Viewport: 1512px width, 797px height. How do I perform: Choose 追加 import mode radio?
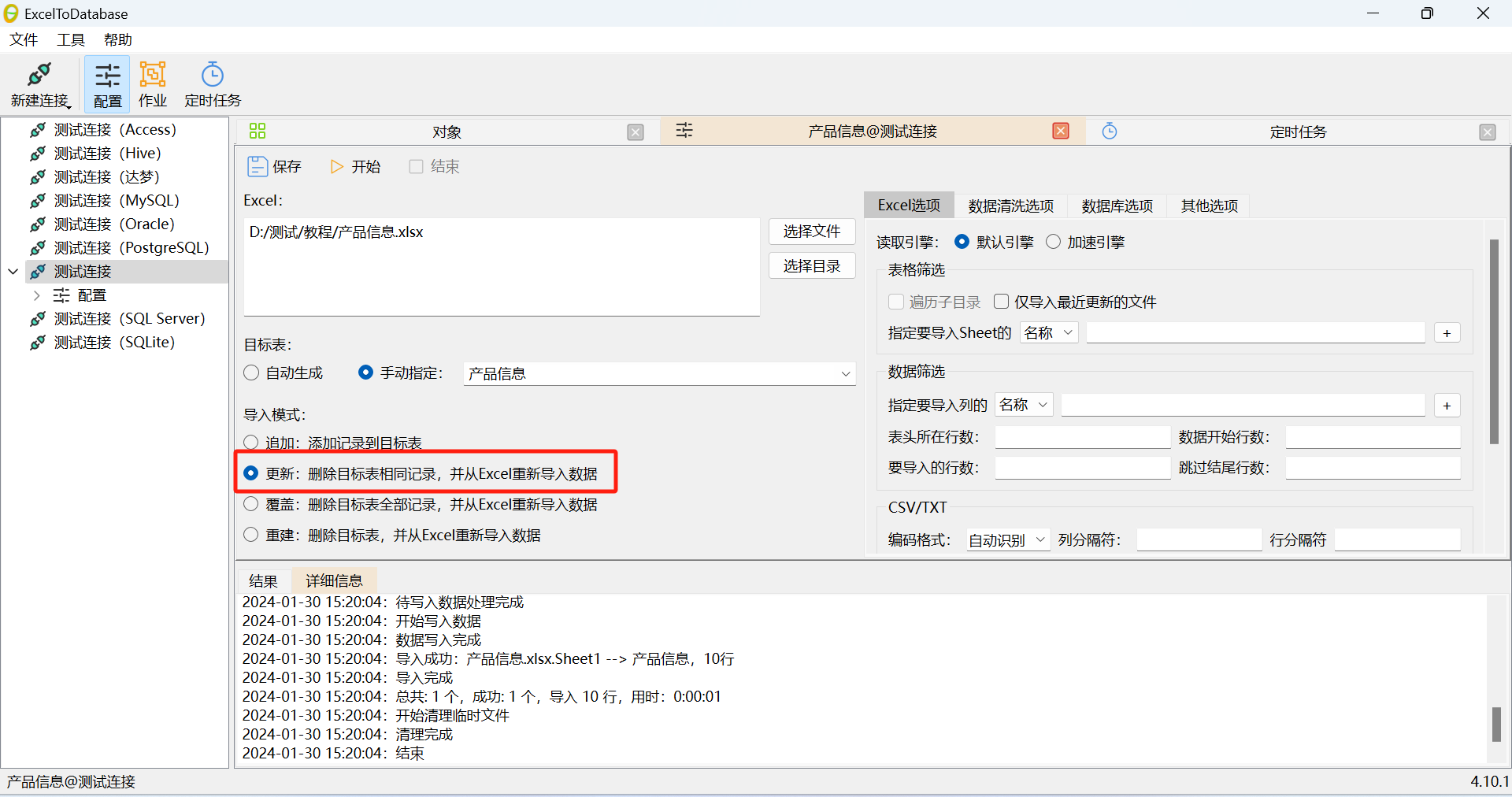251,443
